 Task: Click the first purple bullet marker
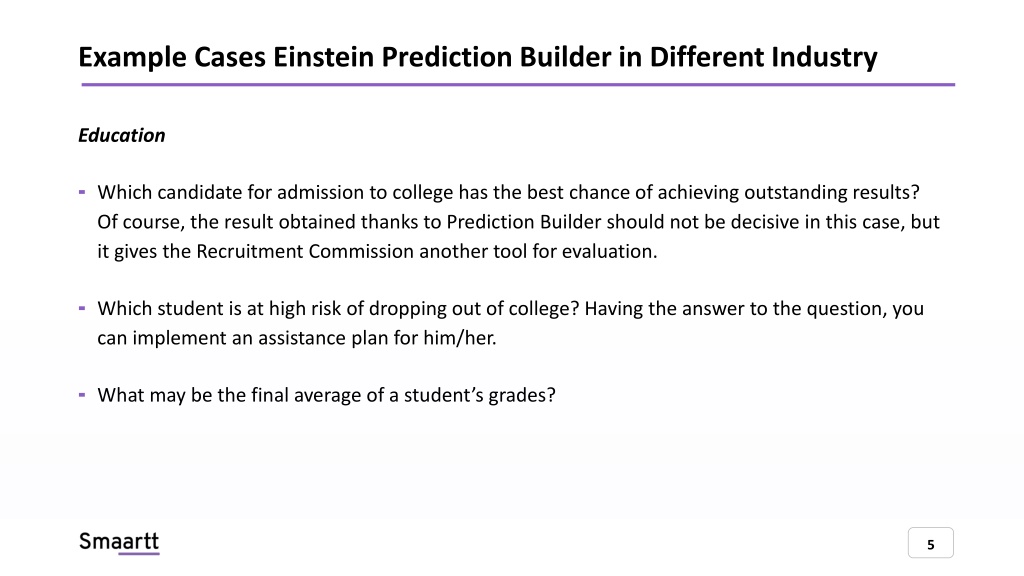point(82,192)
